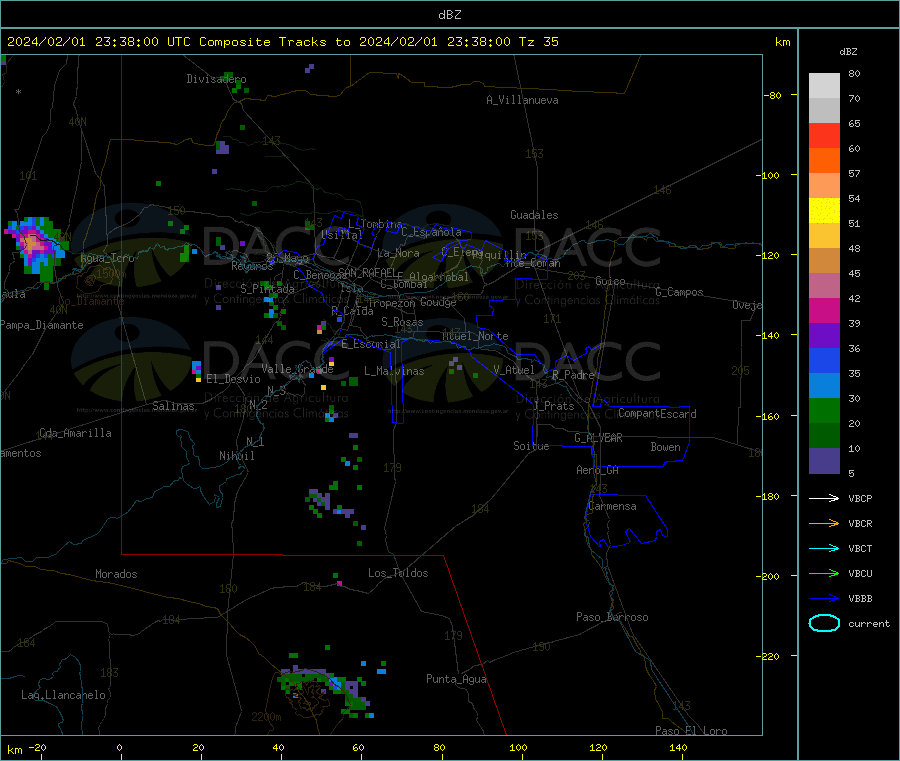This screenshot has width=900, height=761.
Task: Click the 'Cda_Amarilla' label
Action: point(75,433)
